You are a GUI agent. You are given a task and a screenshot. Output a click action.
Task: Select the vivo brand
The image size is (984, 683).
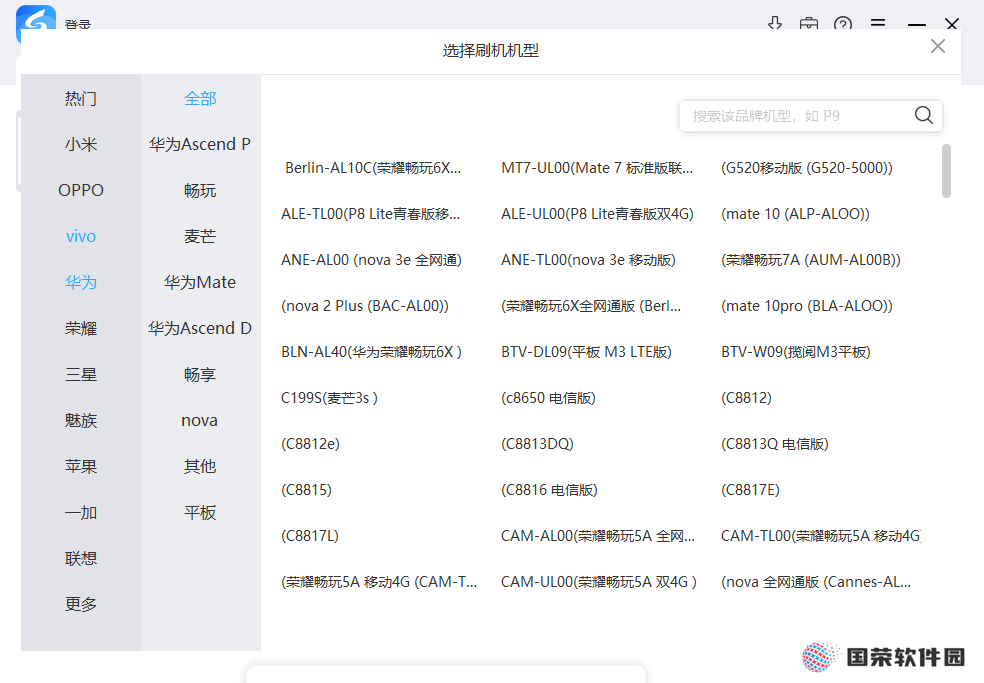(81, 236)
